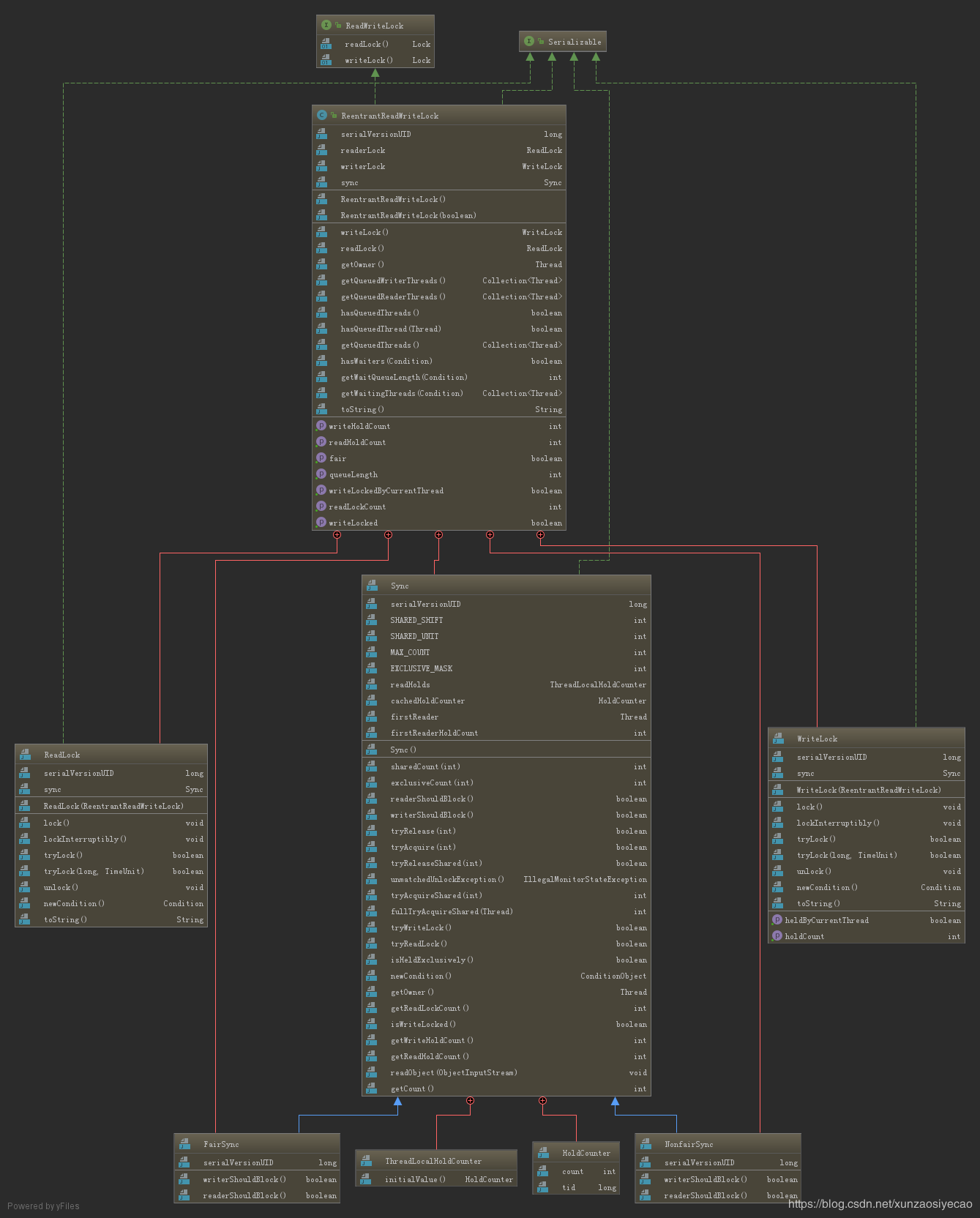Click the ReentrantReadWriteLock class icon
This screenshot has width=980, height=1218.
click(322, 116)
